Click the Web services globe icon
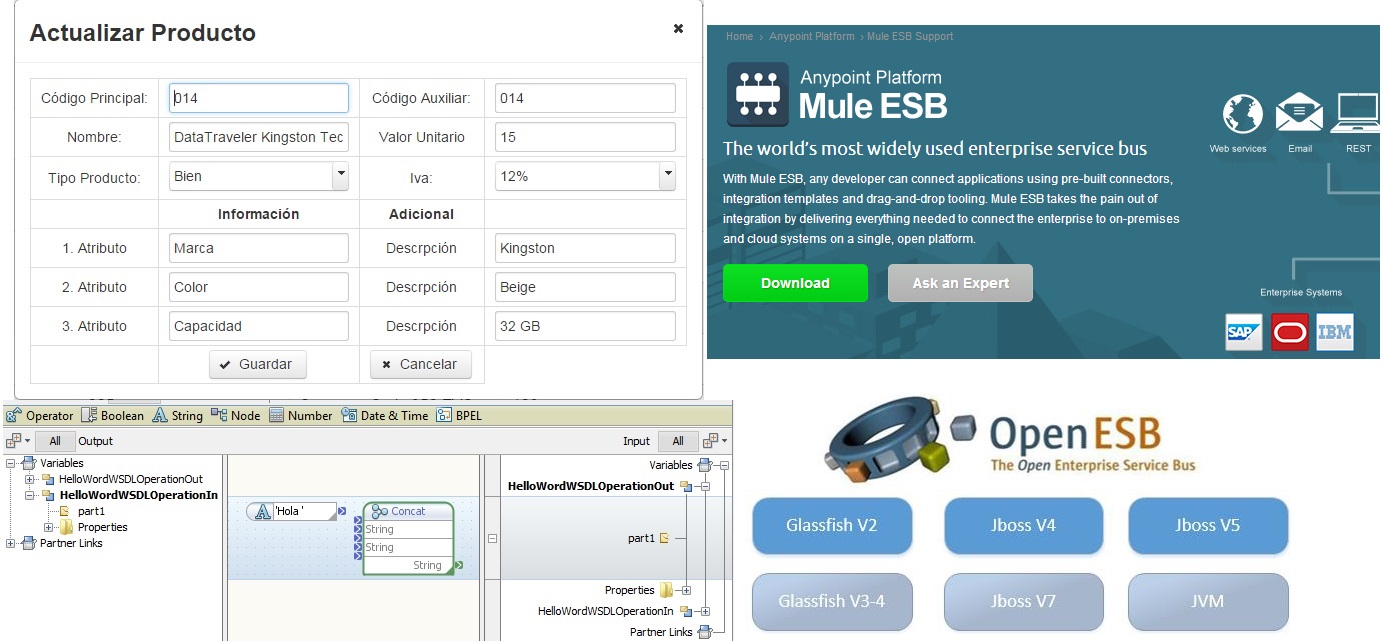1387x642 pixels. click(x=1243, y=114)
